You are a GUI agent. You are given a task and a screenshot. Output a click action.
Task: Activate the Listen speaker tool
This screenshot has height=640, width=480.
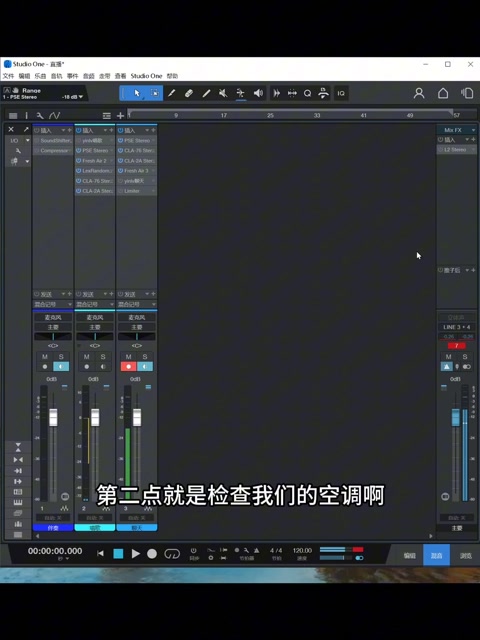[258, 93]
